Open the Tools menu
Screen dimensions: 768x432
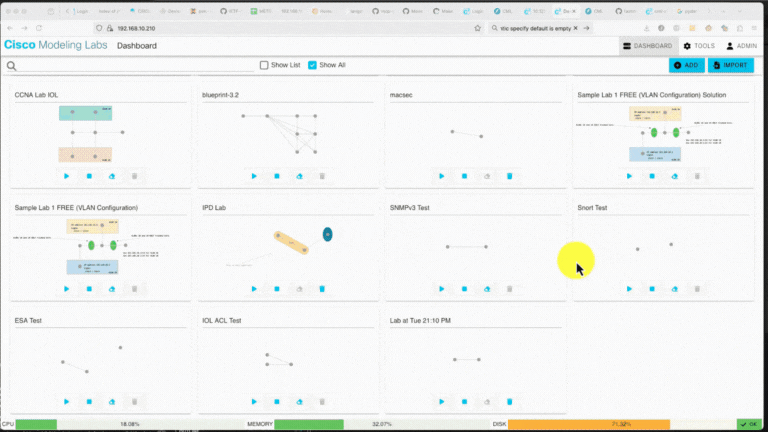point(699,46)
